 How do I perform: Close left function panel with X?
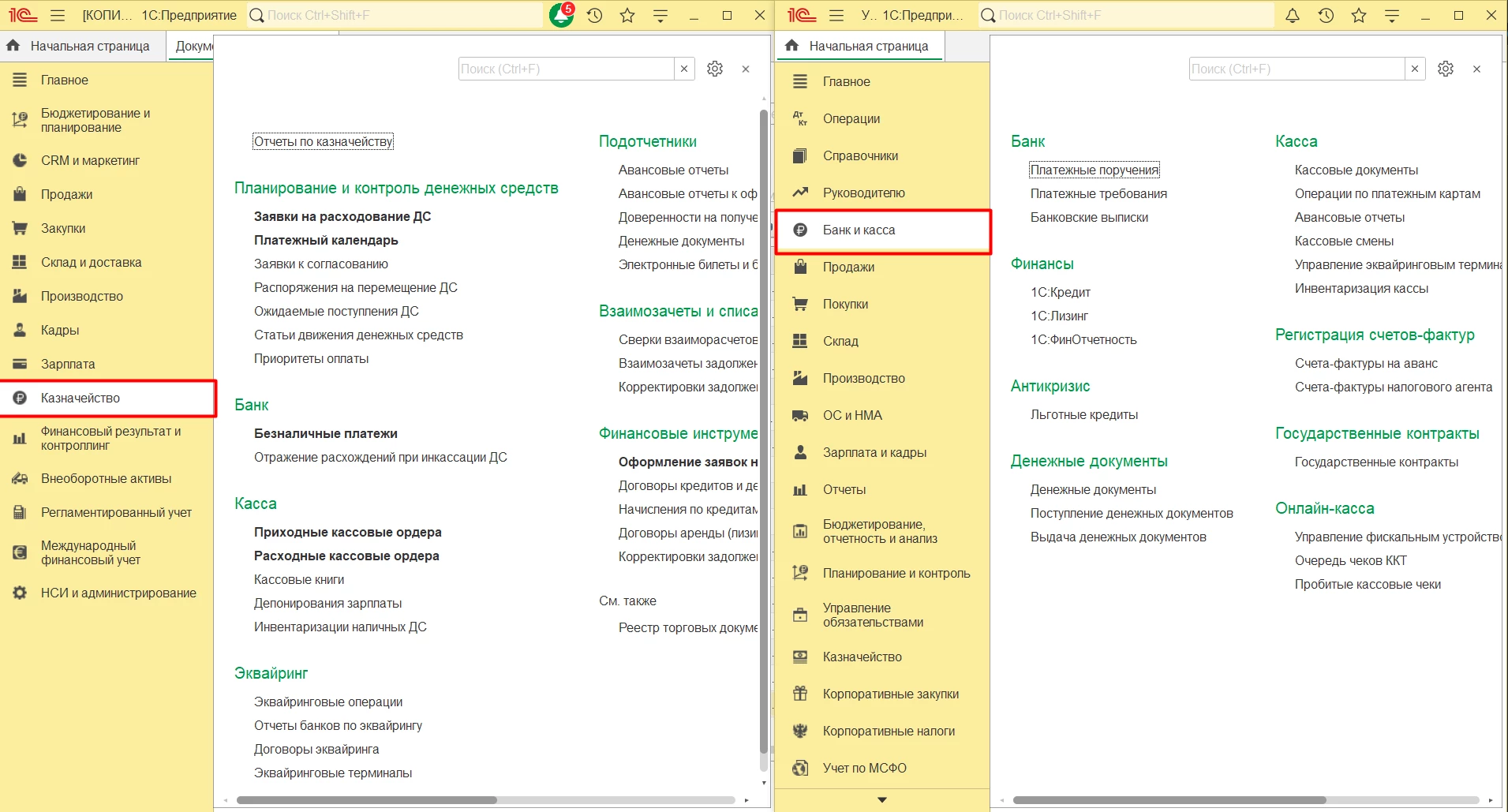point(746,69)
